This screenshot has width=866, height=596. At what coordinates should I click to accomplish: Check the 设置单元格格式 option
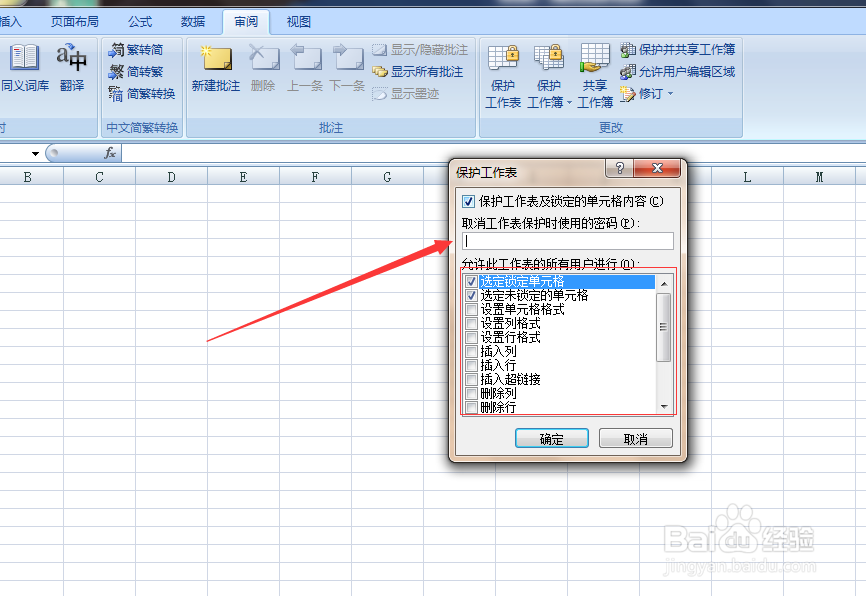(x=471, y=310)
